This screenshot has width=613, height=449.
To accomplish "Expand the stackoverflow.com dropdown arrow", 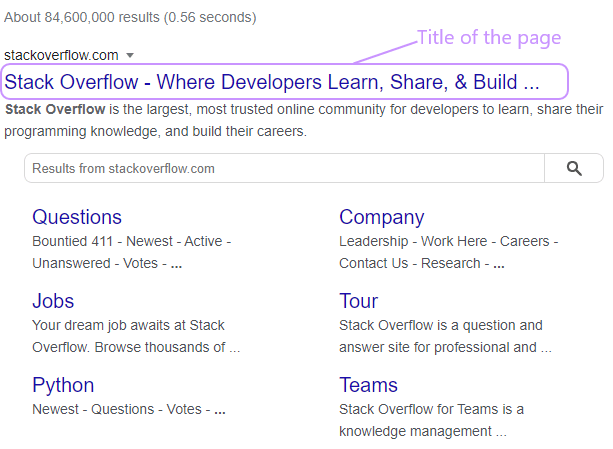I will point(130,55).
